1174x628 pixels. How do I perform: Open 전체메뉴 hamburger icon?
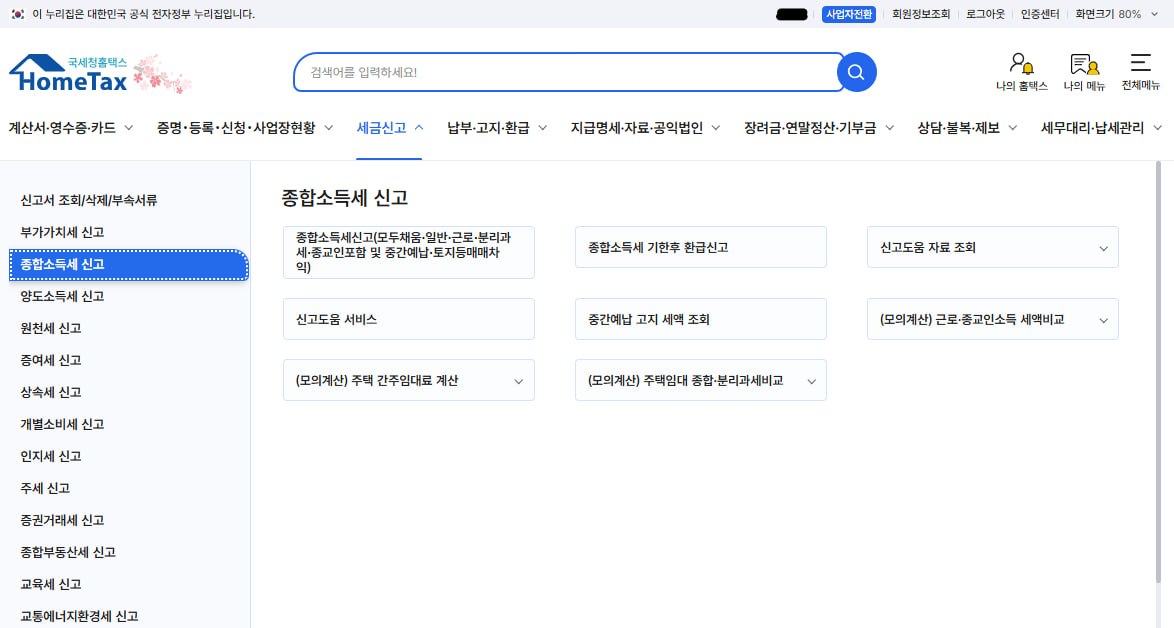pyautogui.click(x=1140, y=72)
